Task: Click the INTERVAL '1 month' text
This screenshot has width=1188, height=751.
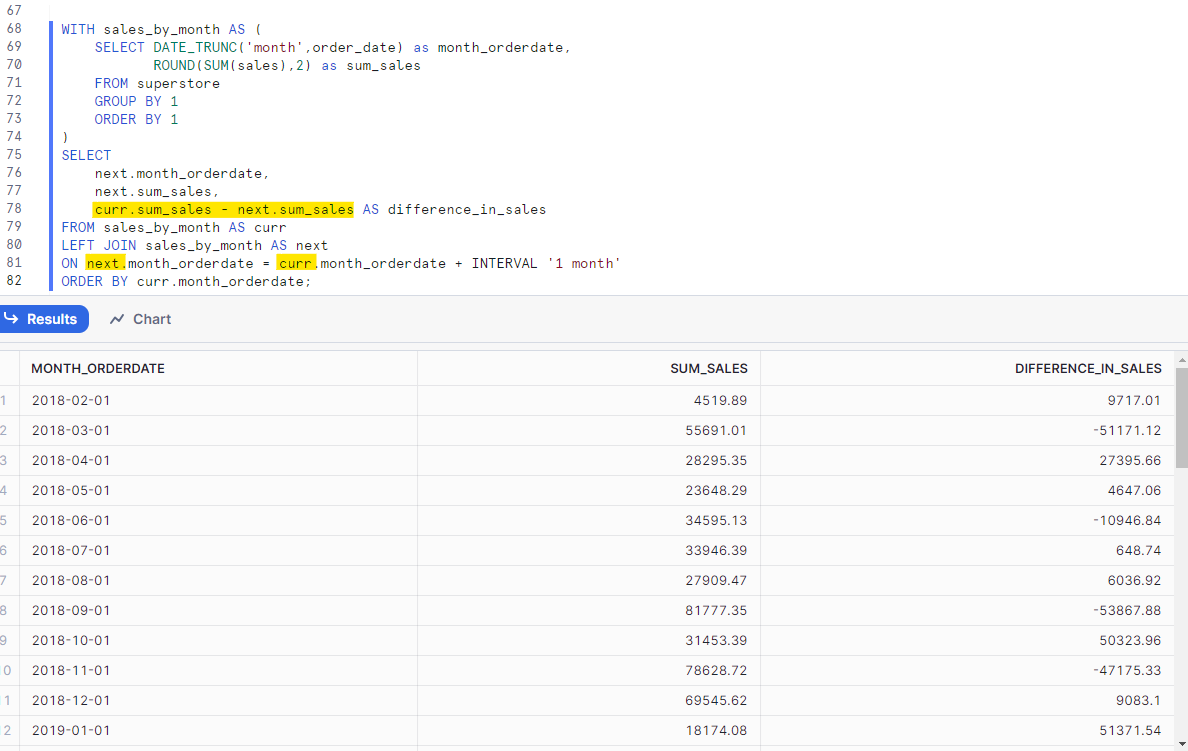Action: [x=546, y=264]
